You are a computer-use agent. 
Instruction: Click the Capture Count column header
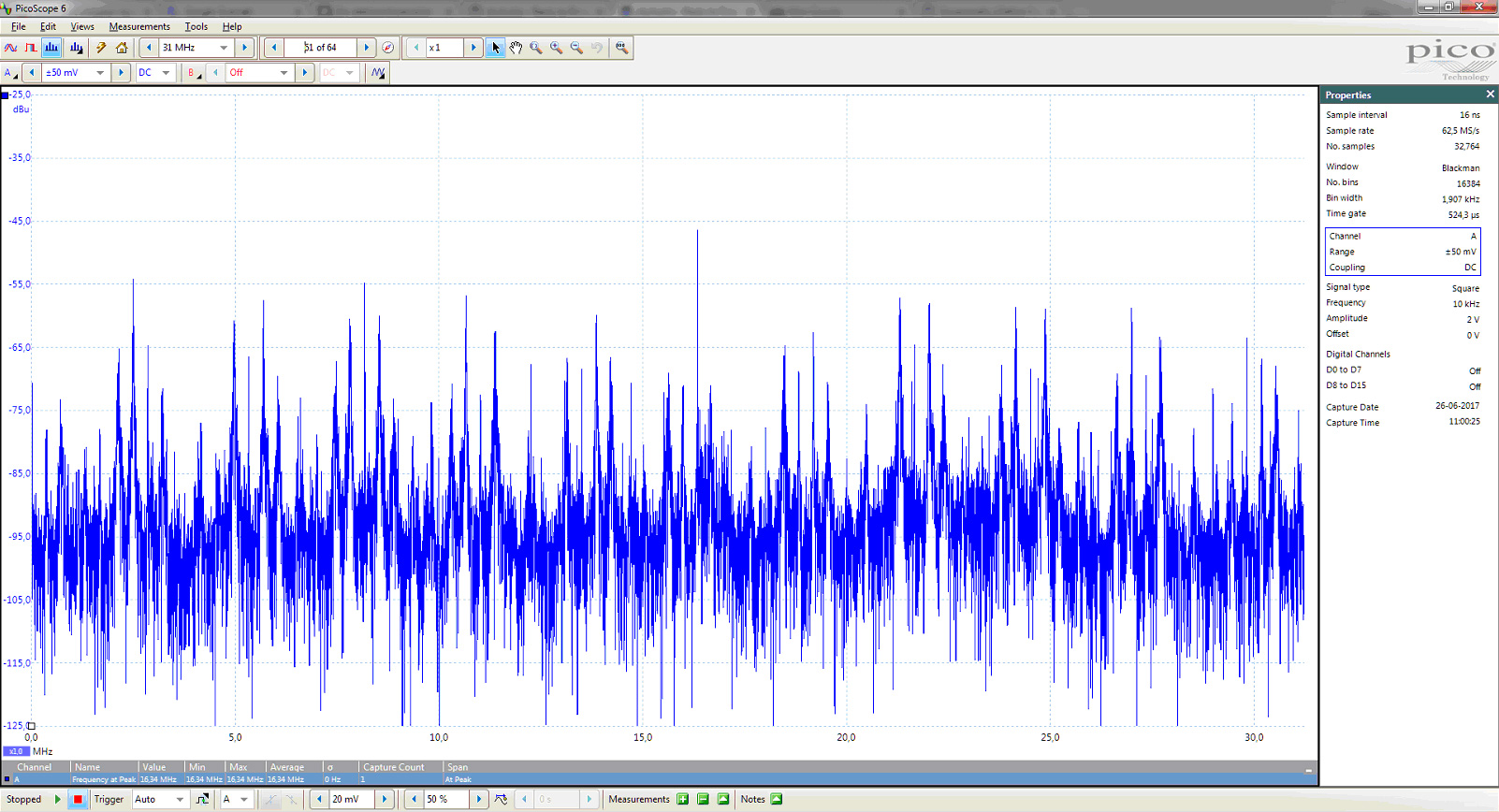(x=394, y=767)
